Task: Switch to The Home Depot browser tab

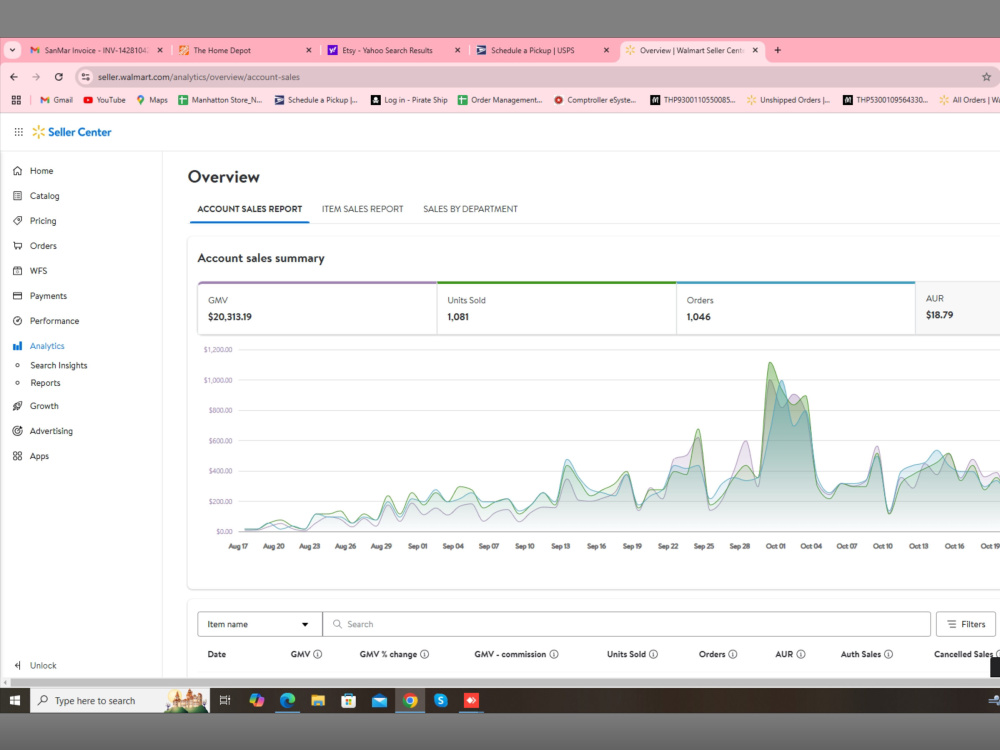Action: [244, 50]
